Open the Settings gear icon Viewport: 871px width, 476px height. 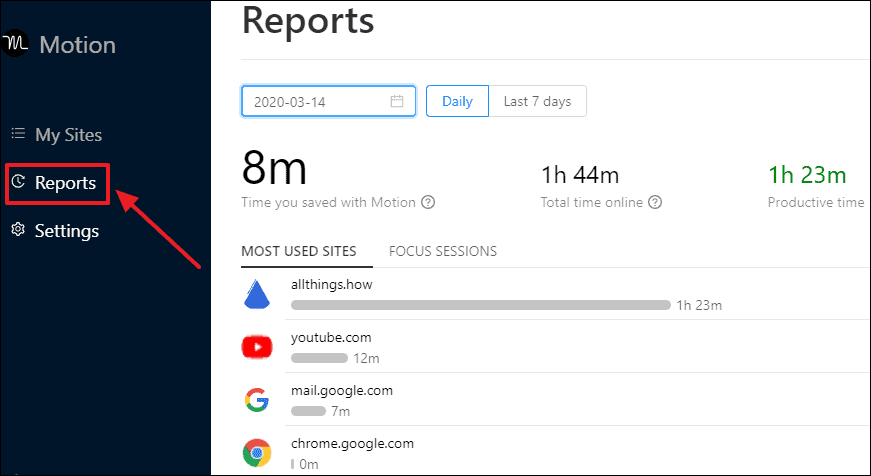click(18, 230)
